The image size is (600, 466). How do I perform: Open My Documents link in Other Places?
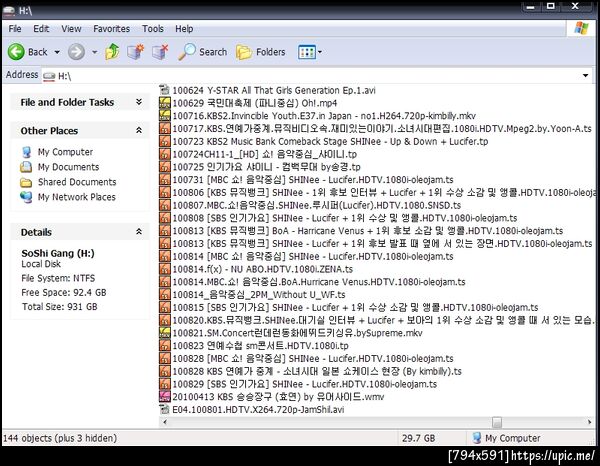[68, 167]
